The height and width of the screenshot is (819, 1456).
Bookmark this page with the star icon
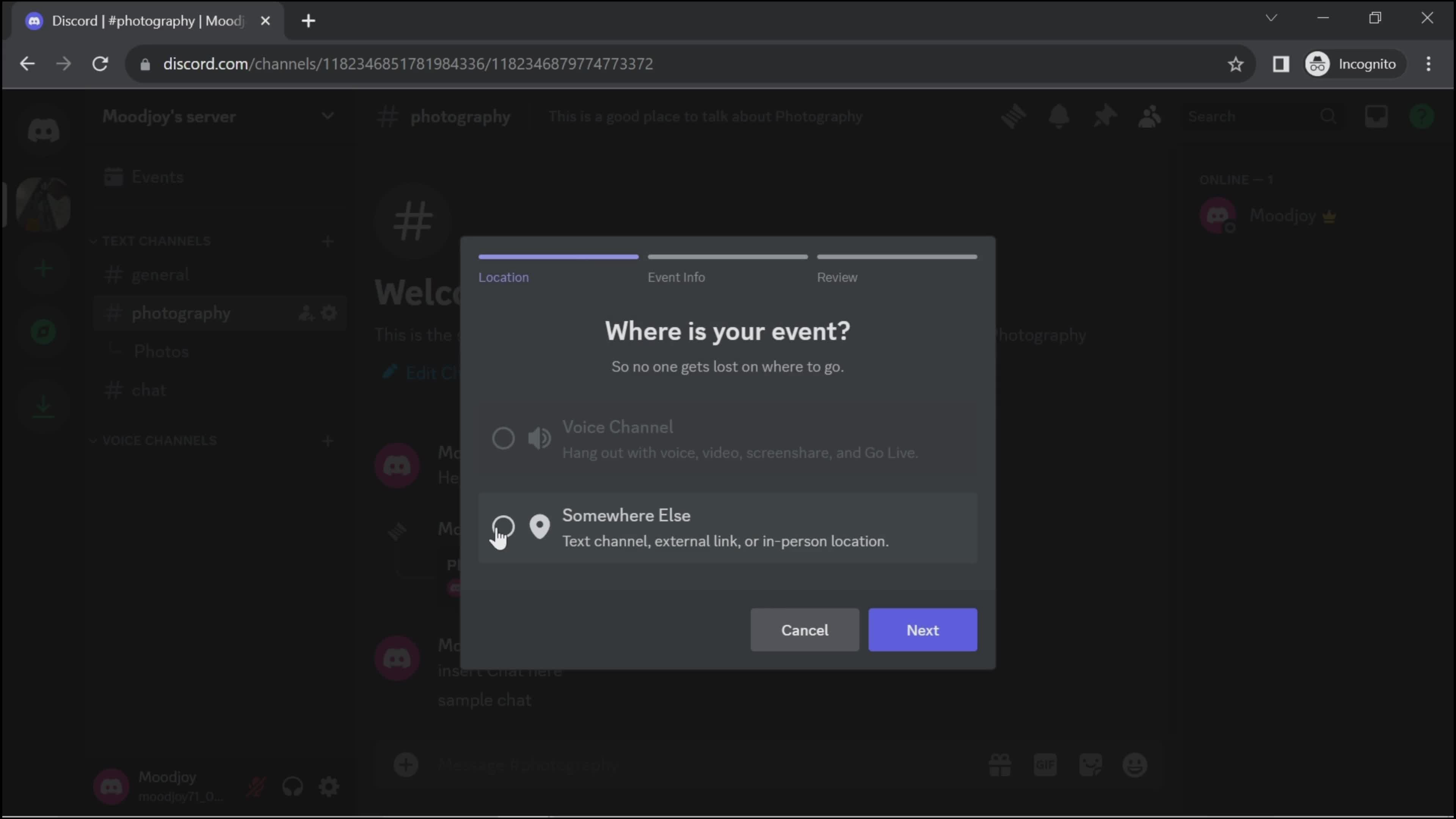pos(1236,64)
